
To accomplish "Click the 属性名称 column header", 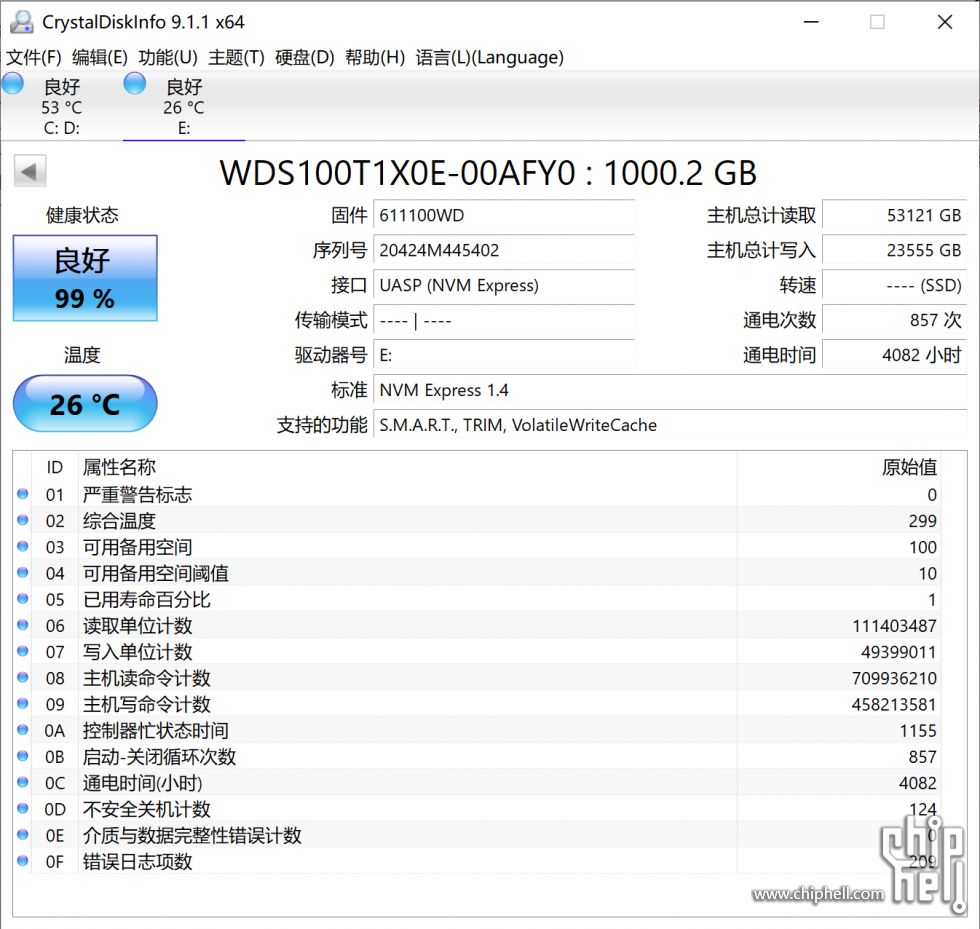I will click(407, 467).
